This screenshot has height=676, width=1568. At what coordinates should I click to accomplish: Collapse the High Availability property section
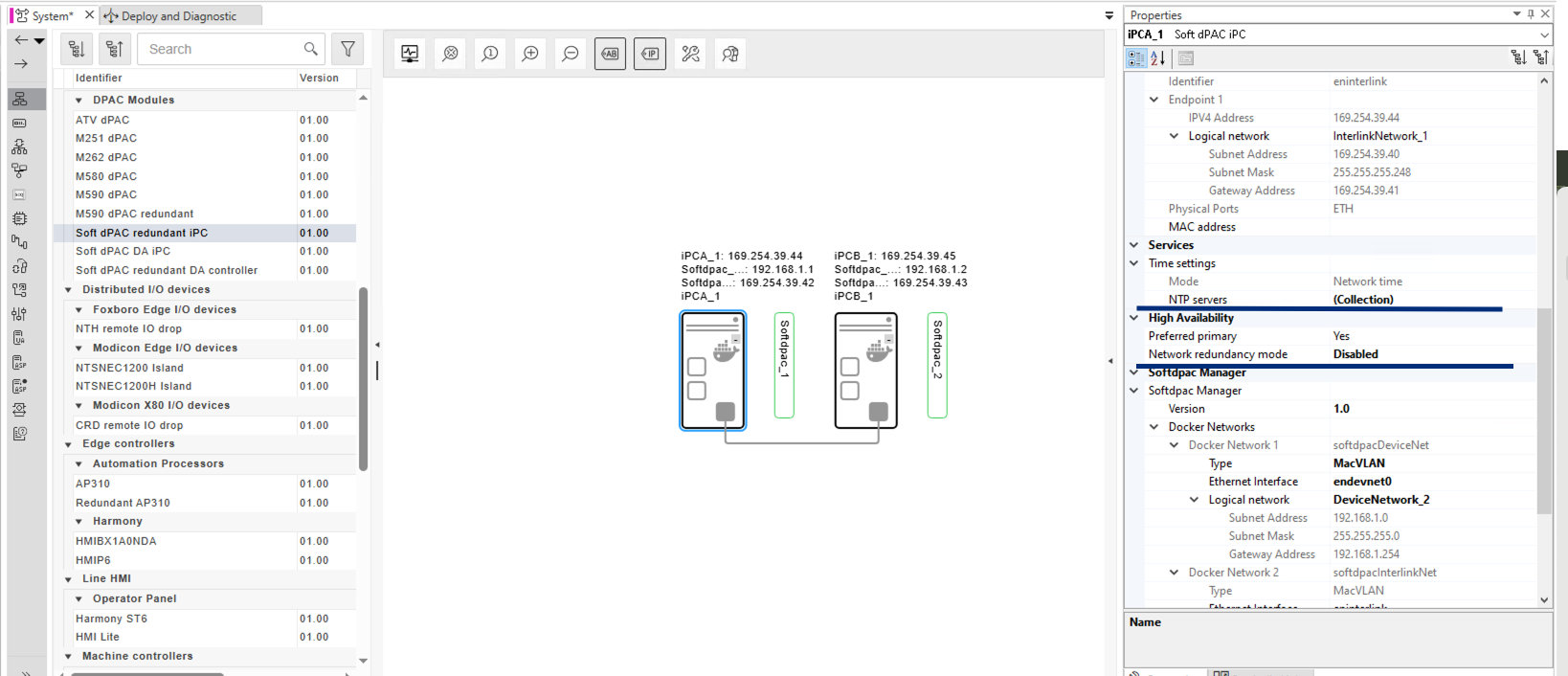(x=1134, y=318)
